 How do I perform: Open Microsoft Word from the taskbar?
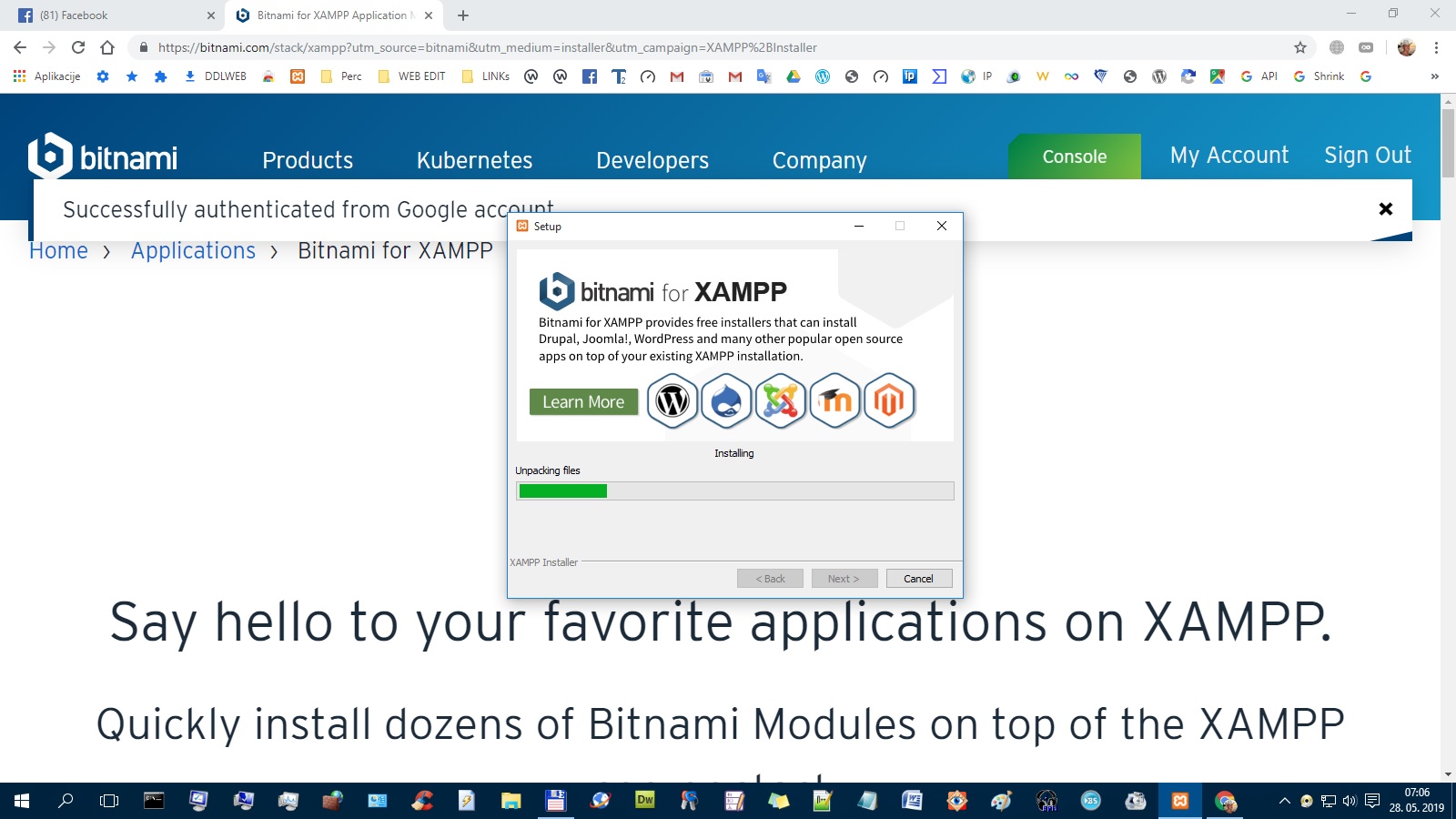(912, 801)
